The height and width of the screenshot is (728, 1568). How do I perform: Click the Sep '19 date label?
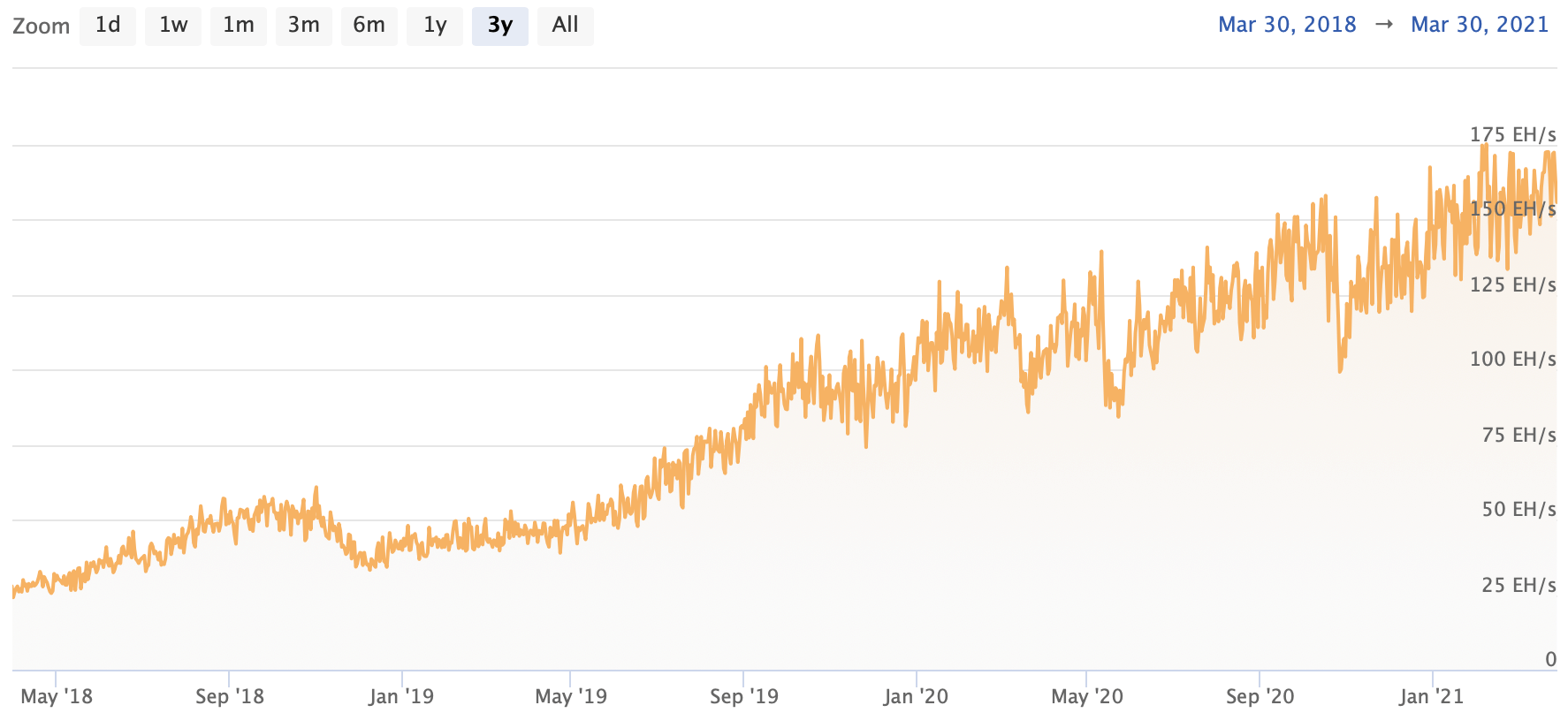tap(744, 697)
